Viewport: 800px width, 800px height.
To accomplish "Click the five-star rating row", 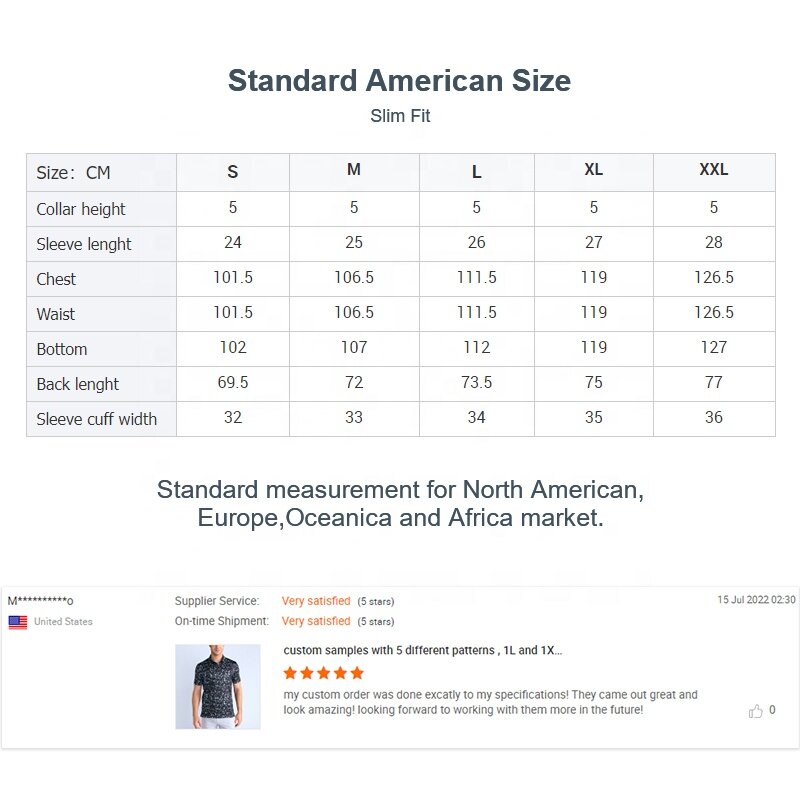I will (x=323, y=673).
